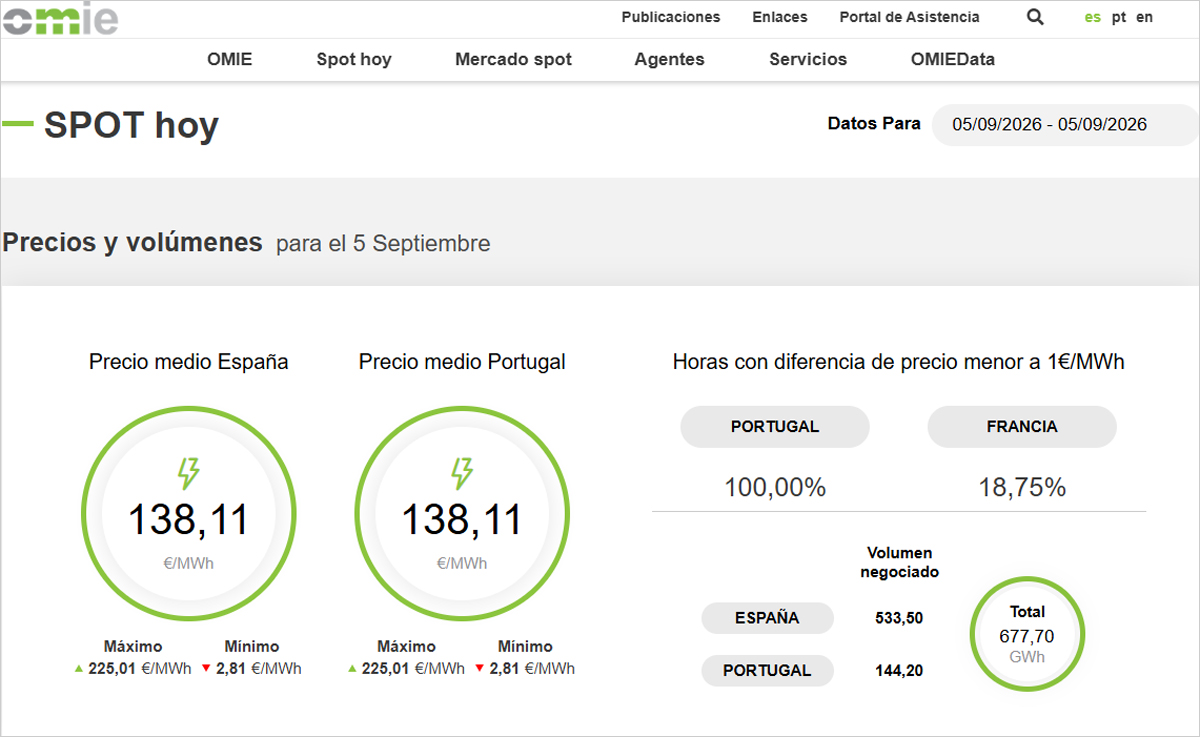The height and width of the screenshot is (737, 1200).
Task: Click red down arrow under España Mínimo
Action: [206, 669]
